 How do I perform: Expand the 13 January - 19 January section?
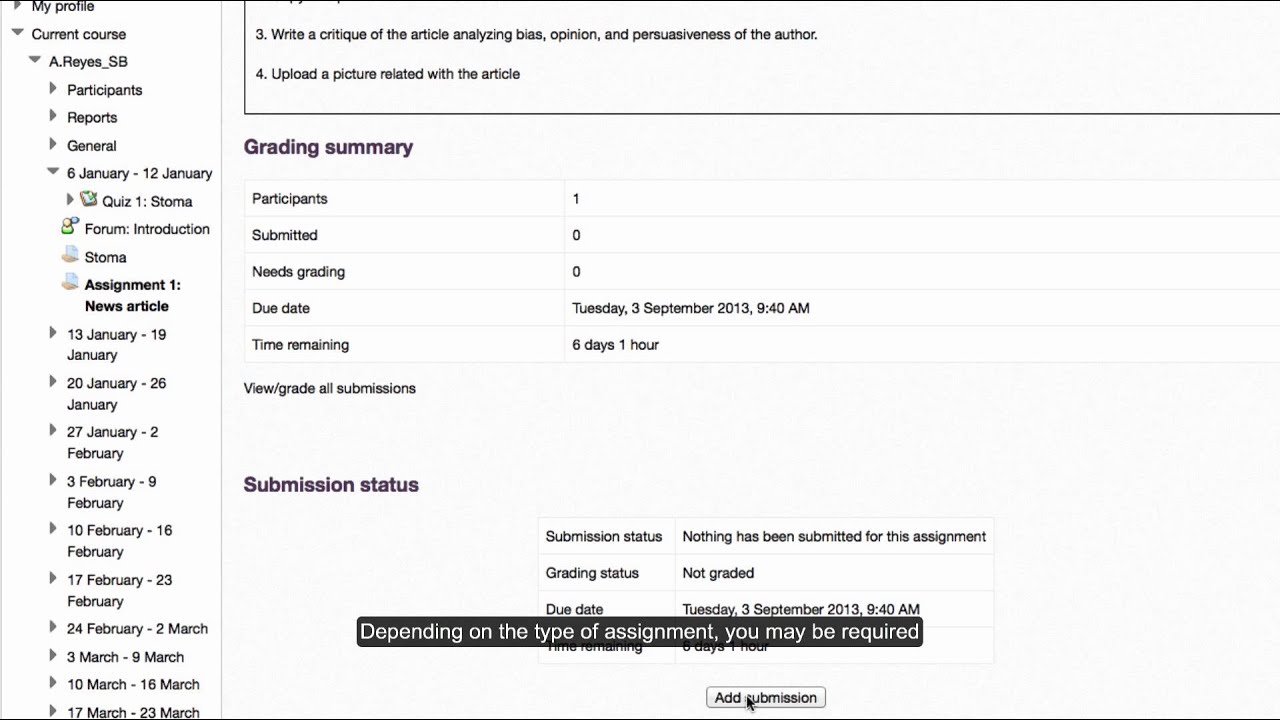53,333
